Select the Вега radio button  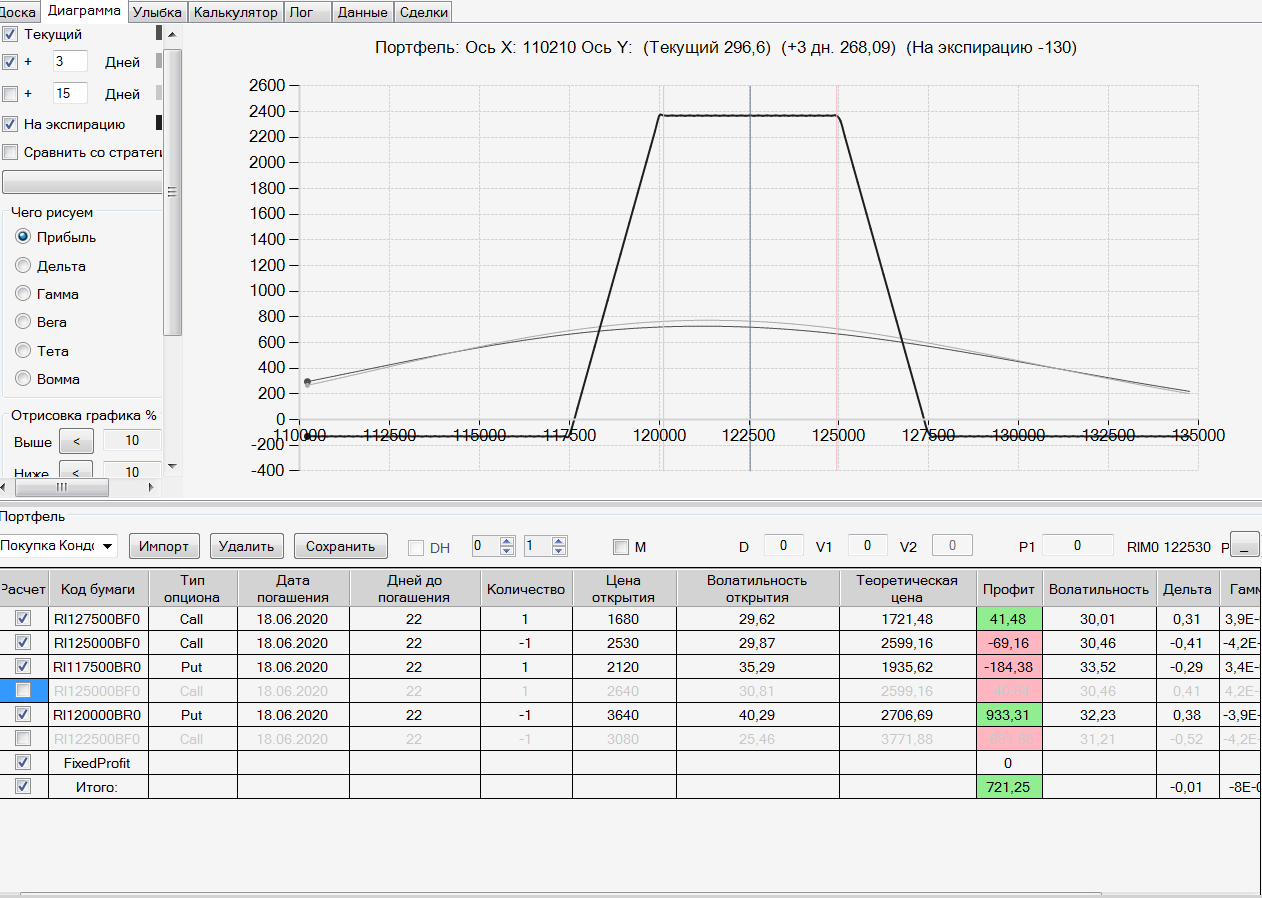click(x=23, y=322)
